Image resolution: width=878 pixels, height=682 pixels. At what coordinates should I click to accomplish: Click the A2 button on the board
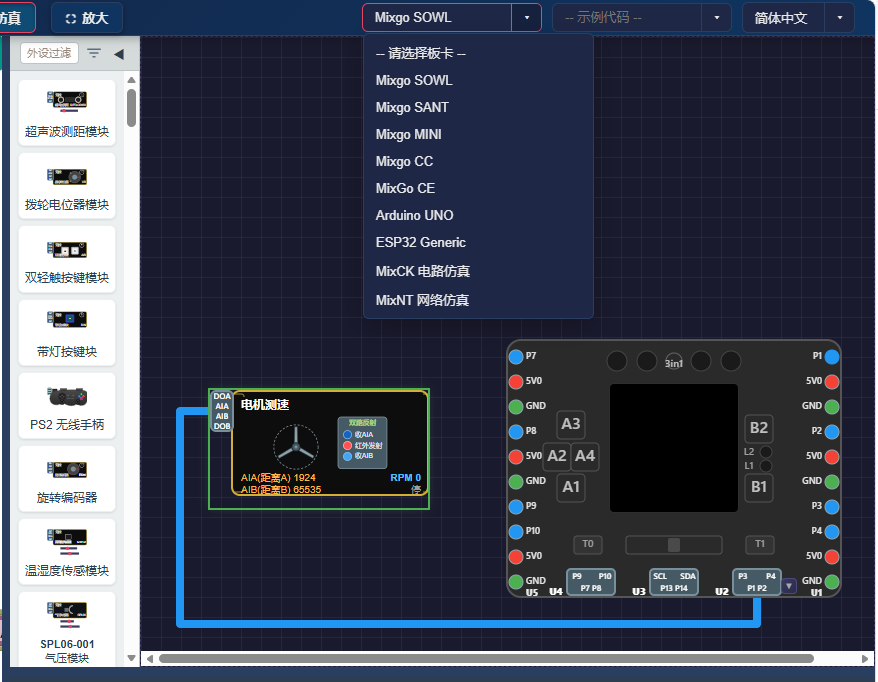point(557,456)
